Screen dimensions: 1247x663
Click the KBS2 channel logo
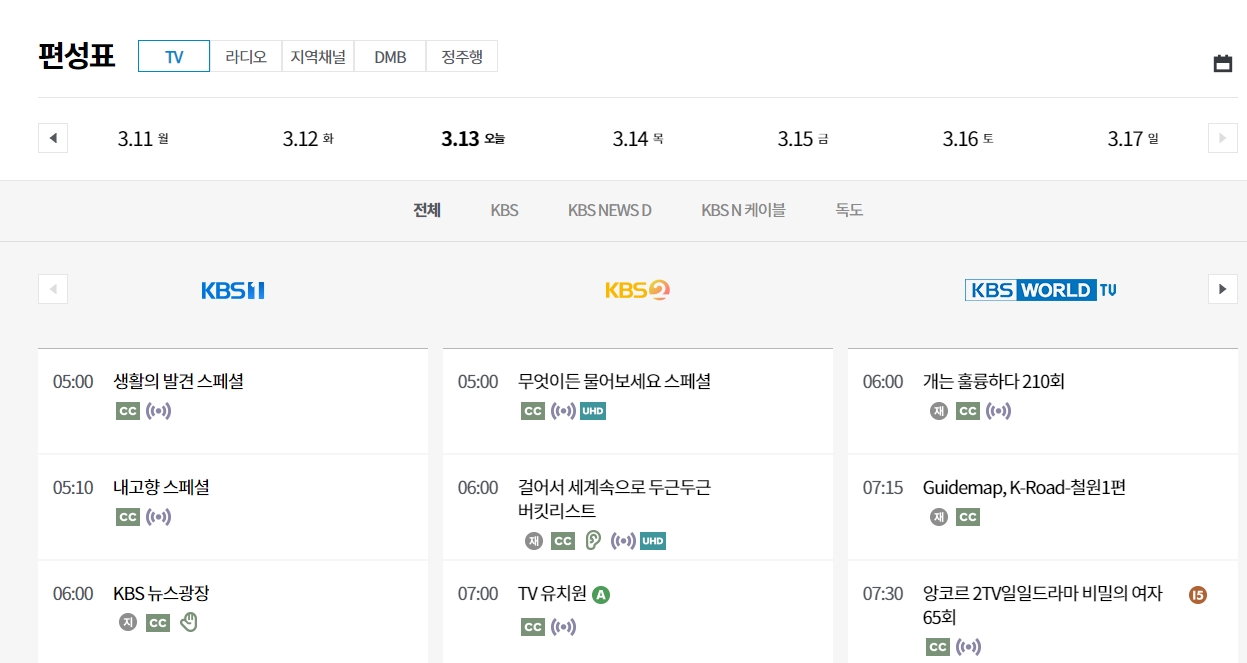637,290
